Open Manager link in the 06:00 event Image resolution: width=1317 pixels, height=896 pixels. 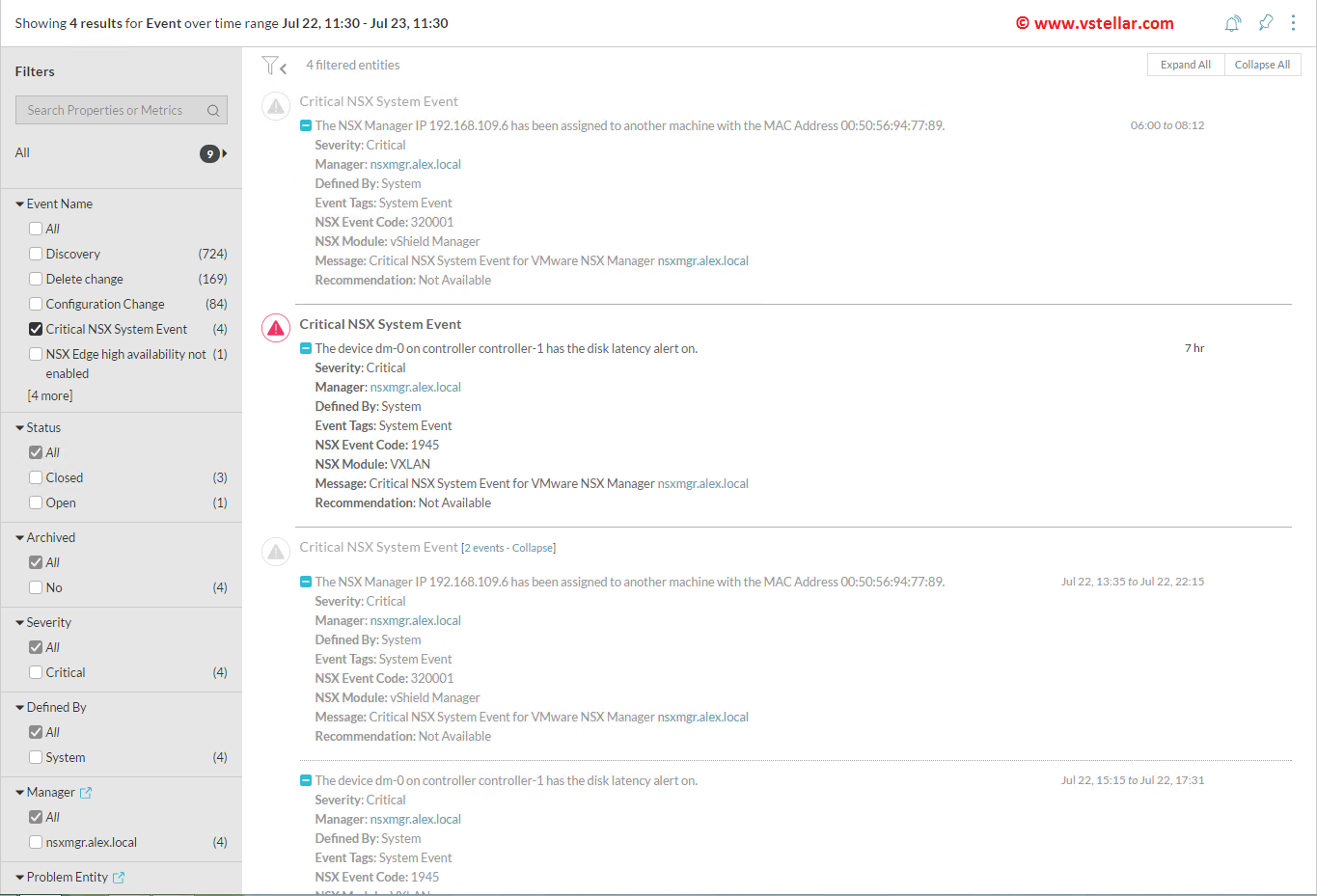coord(416,164)
